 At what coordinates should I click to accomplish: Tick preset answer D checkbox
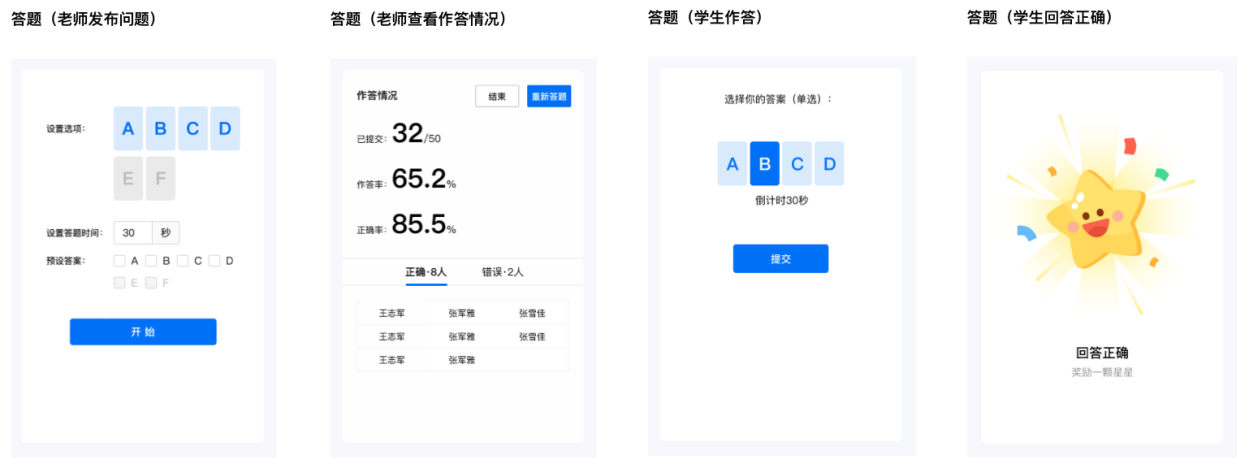214,261
